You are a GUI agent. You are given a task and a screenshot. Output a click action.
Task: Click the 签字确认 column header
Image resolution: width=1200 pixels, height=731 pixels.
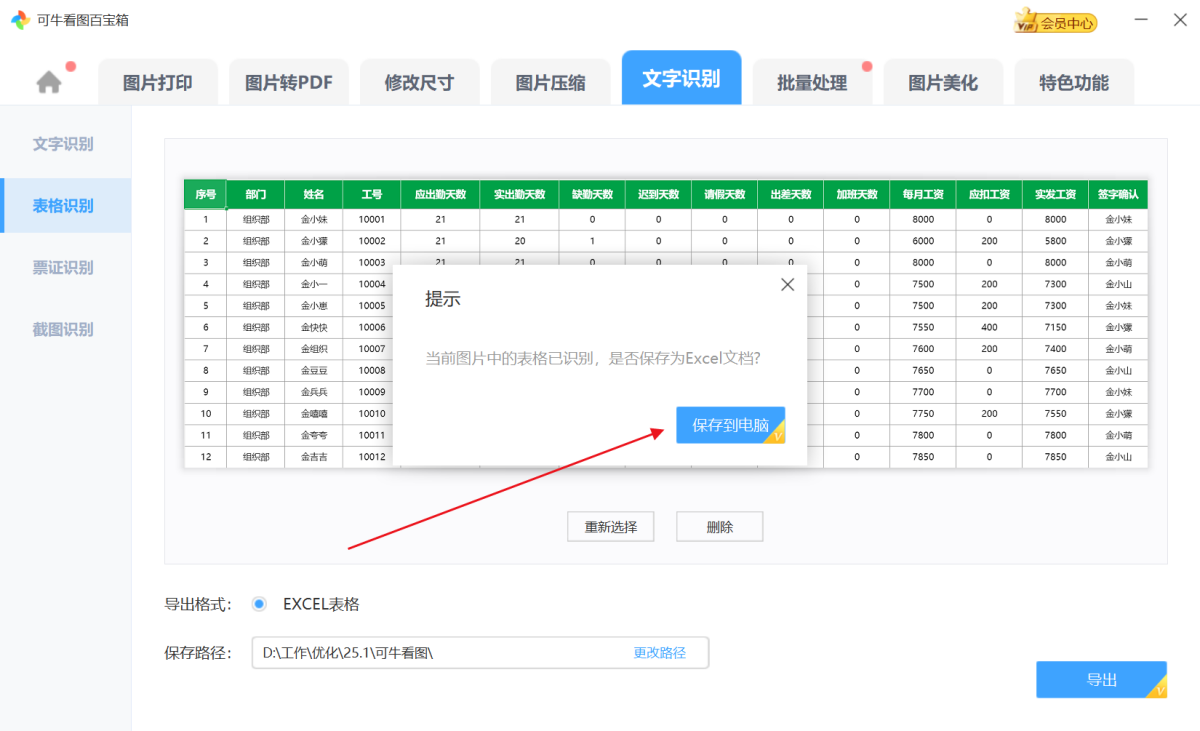point(1118,194)
